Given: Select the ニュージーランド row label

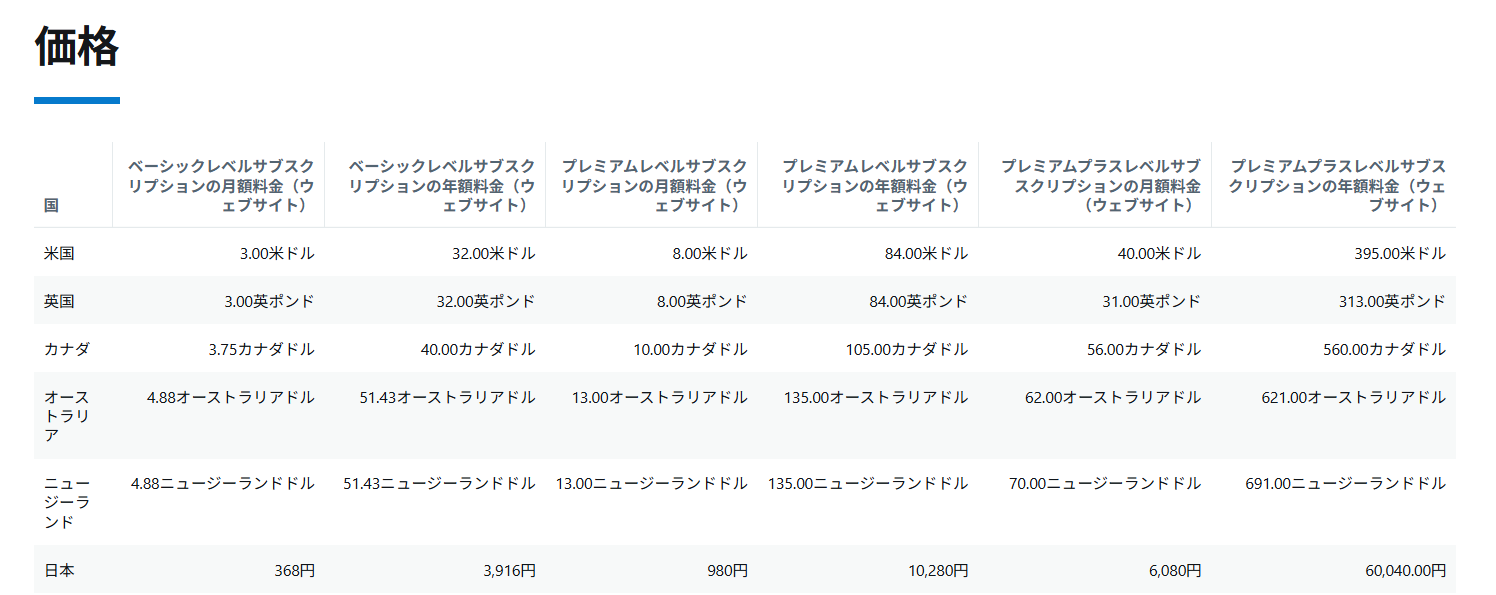Looking at the screenshot, I should coord(67,503).
